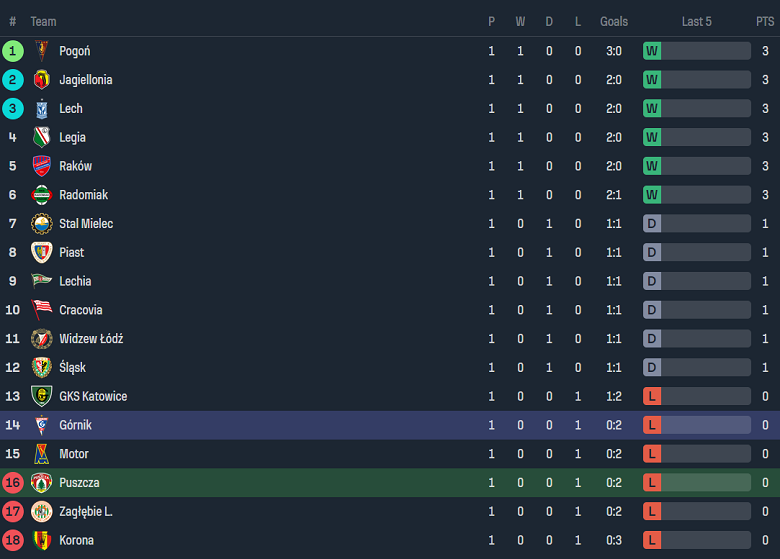Click the Pogoń club crest icon
Viewport: 780px width, 559px height.
[41, 51]
